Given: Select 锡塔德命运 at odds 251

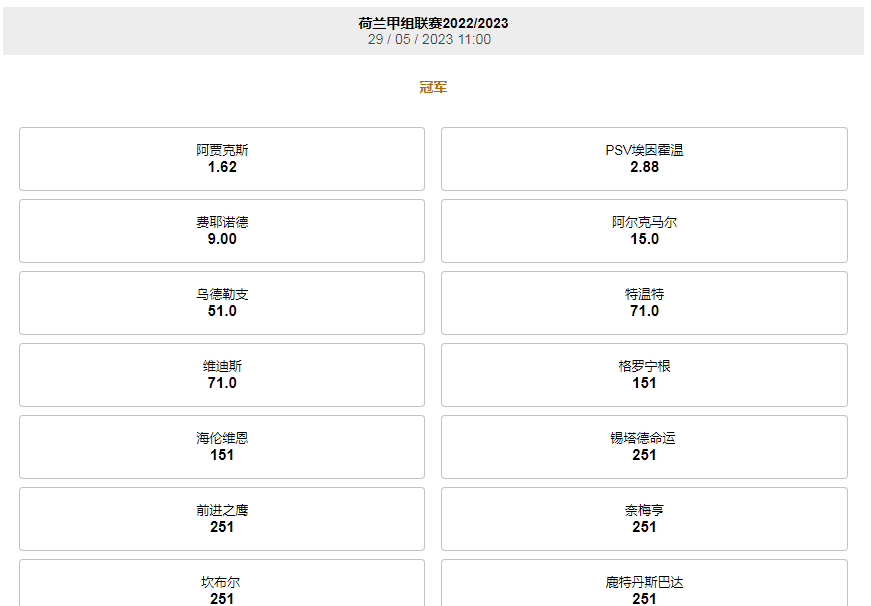Looking at the screenshot, I should point(648,447).
